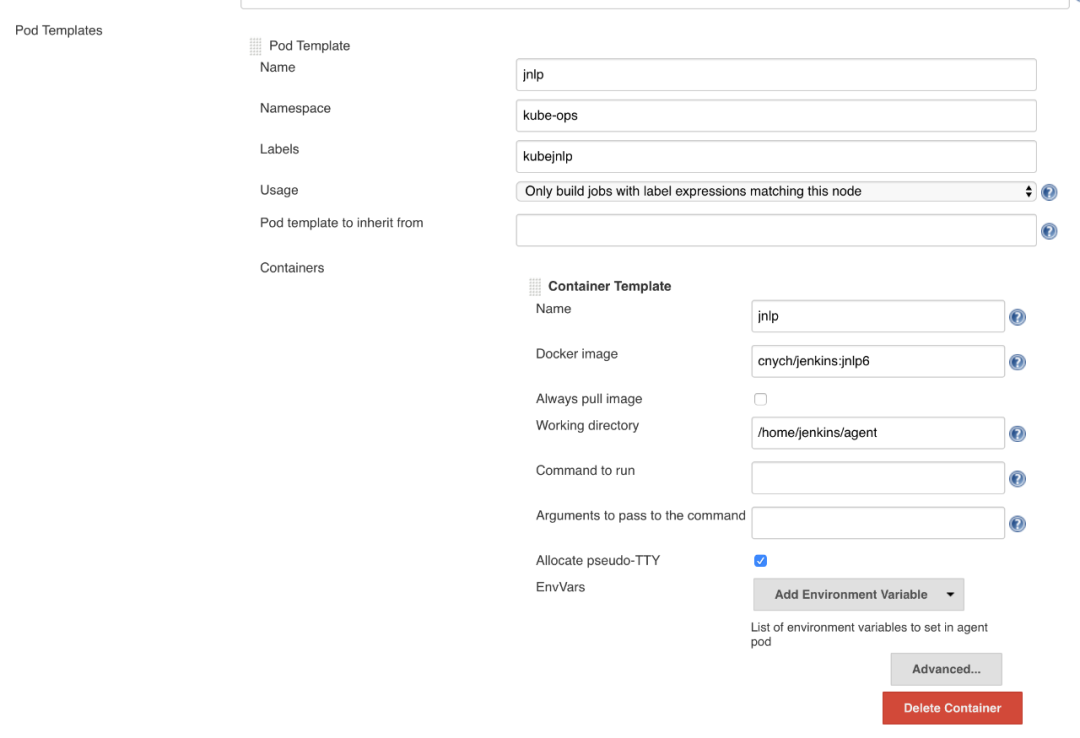The image size is (1080, 738).
Task: Open the Usage dropdown selector
Action: pos(777,191)
